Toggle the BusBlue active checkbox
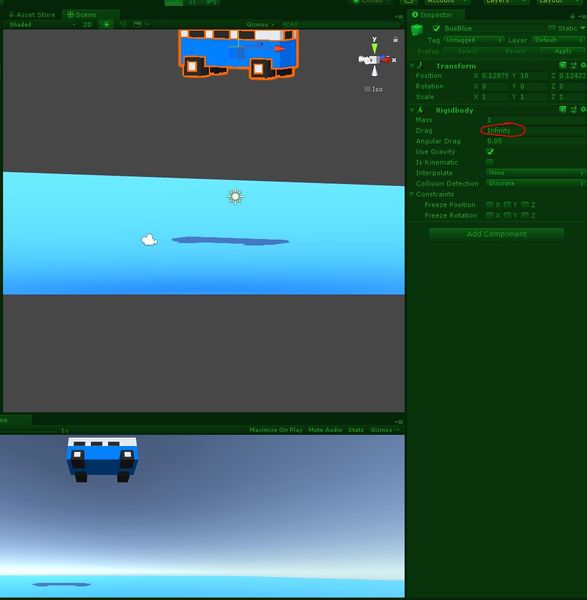Screen dimensions: 587x600 pyautogui.click(x=436, y=28)
